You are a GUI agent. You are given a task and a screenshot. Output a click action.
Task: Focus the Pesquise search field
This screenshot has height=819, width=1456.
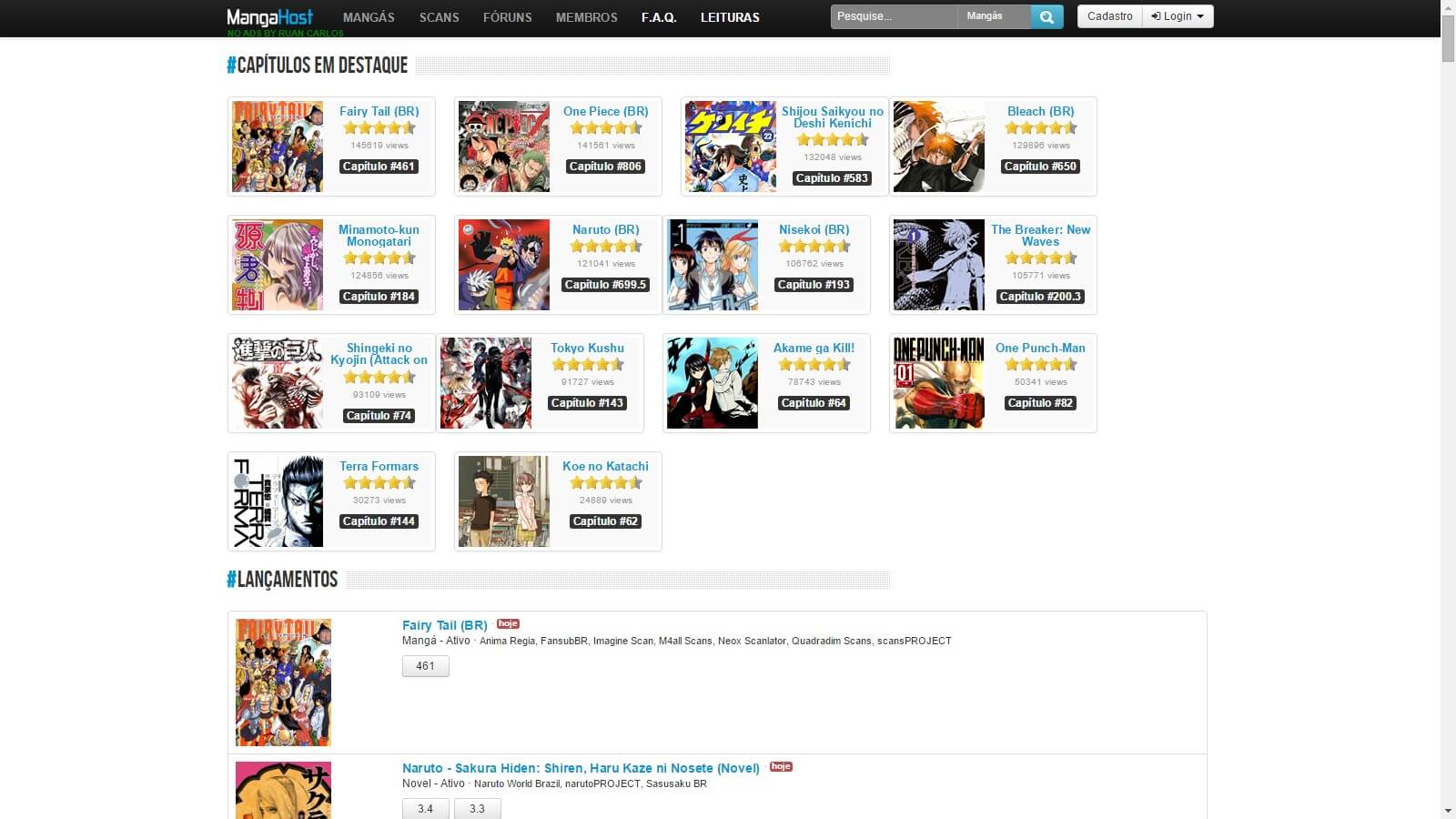(895, 16)
